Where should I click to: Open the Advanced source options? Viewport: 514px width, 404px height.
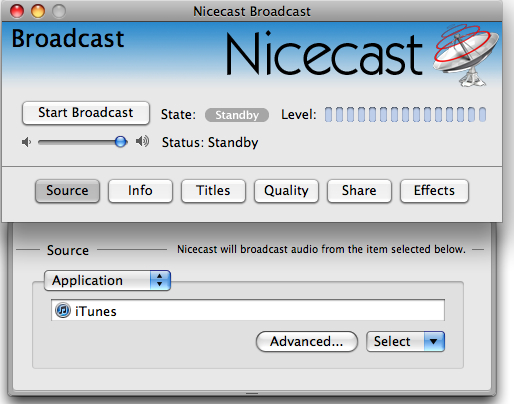tap(307, 341)
